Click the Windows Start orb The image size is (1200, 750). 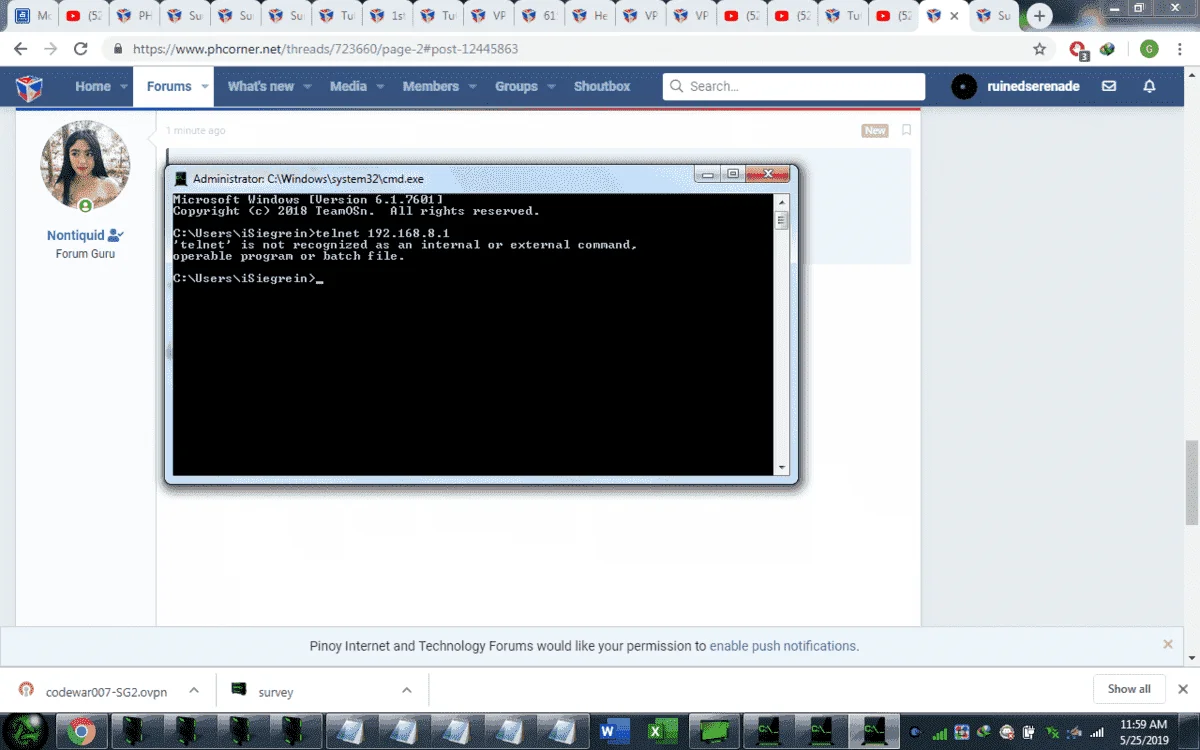23,732
